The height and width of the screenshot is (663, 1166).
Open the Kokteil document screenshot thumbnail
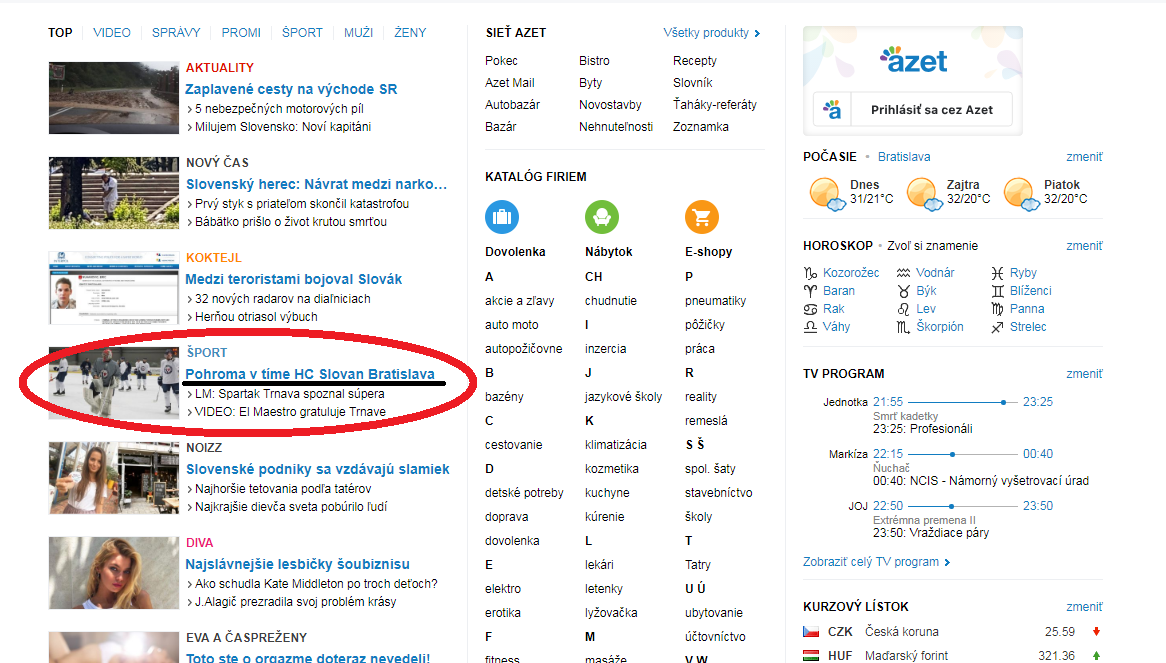click(114, 288)
